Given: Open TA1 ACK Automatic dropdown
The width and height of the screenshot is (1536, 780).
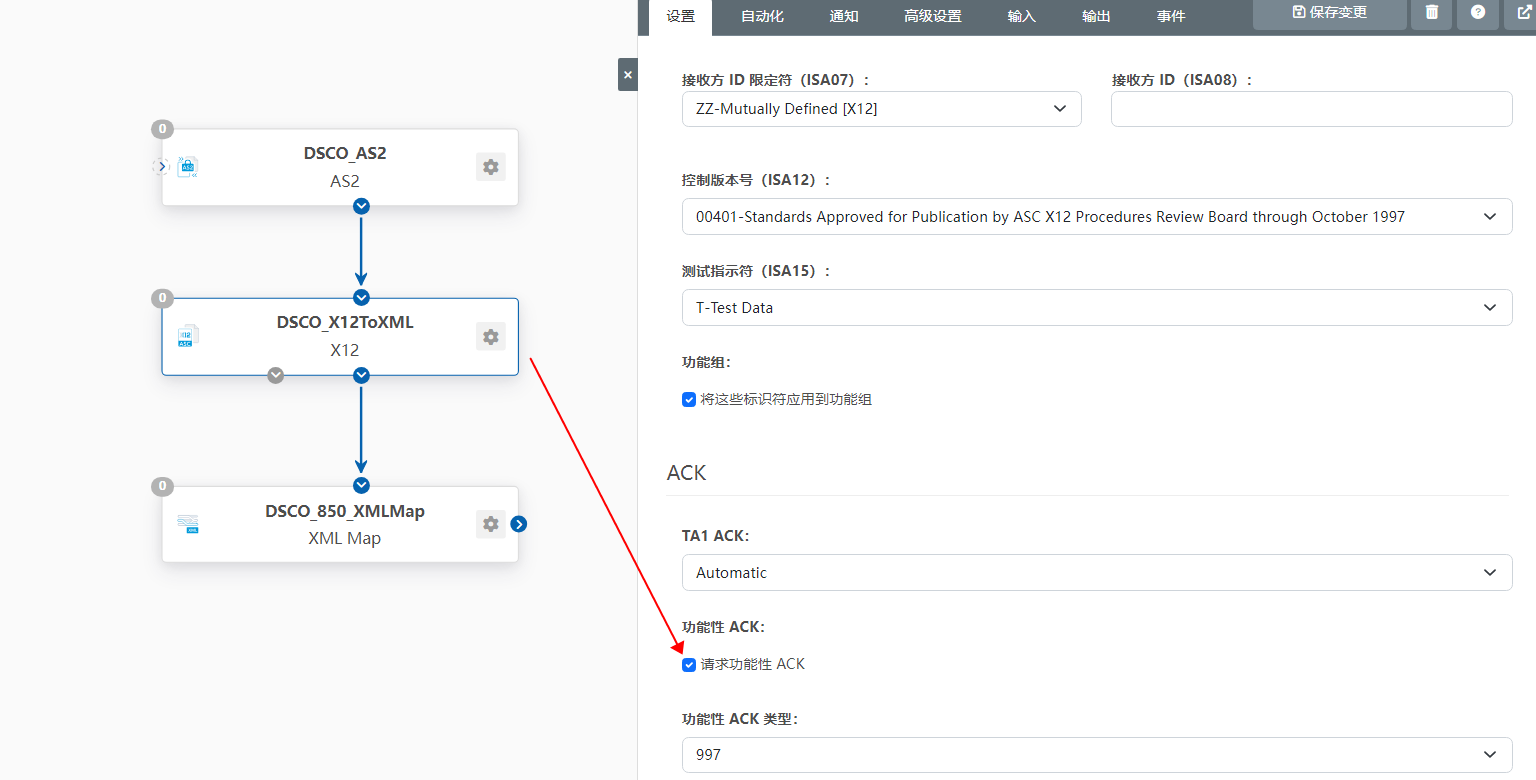Looking at the screenshot, I should (x=1097, y=573).
